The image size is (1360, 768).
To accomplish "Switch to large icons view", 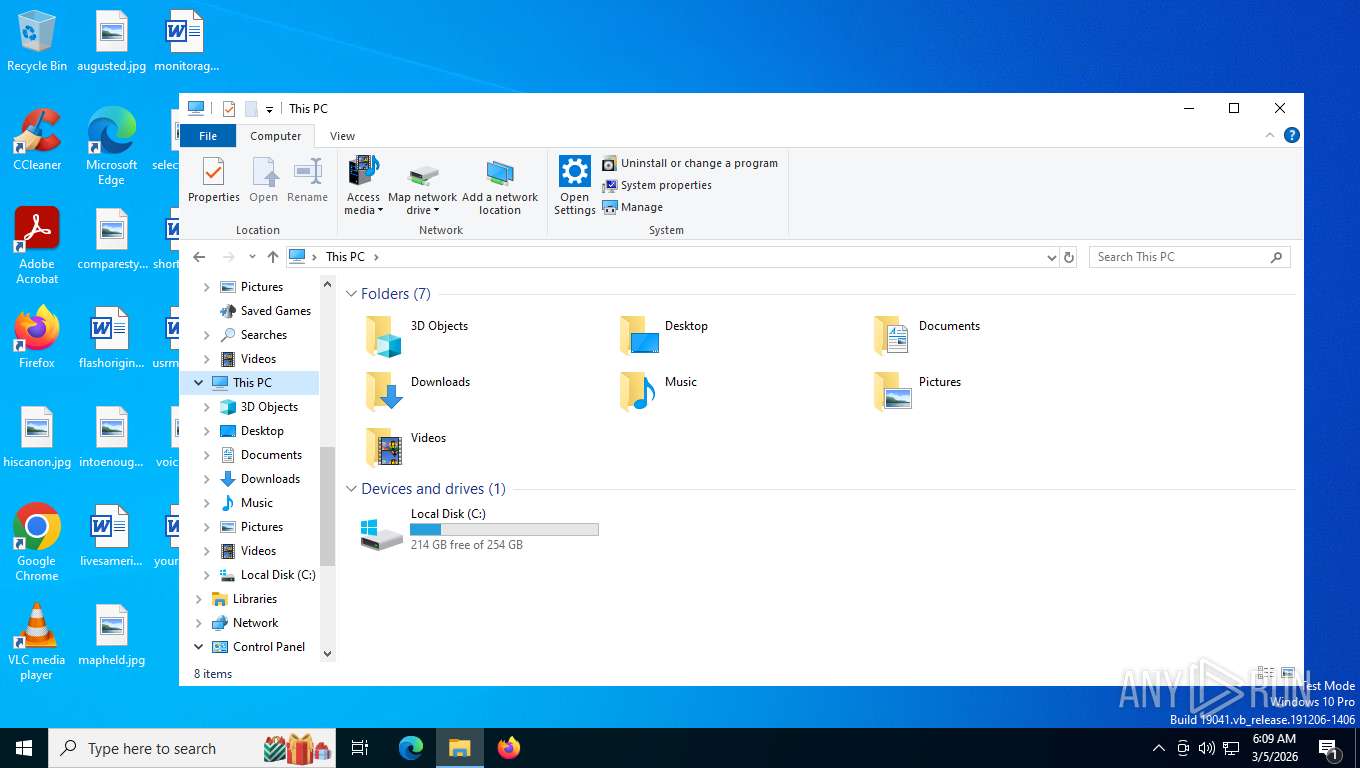I will click(1288, 674).
